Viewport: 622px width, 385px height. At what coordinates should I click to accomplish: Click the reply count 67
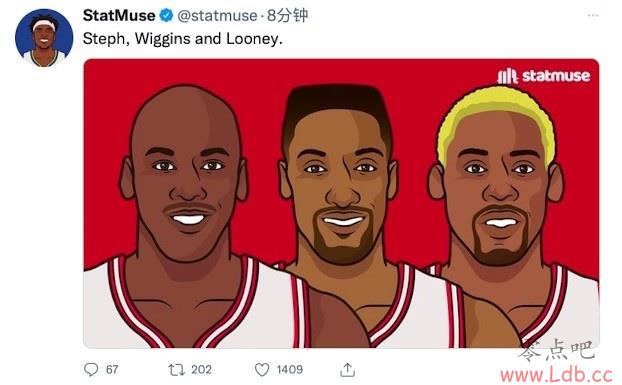(x=112, y=370)
